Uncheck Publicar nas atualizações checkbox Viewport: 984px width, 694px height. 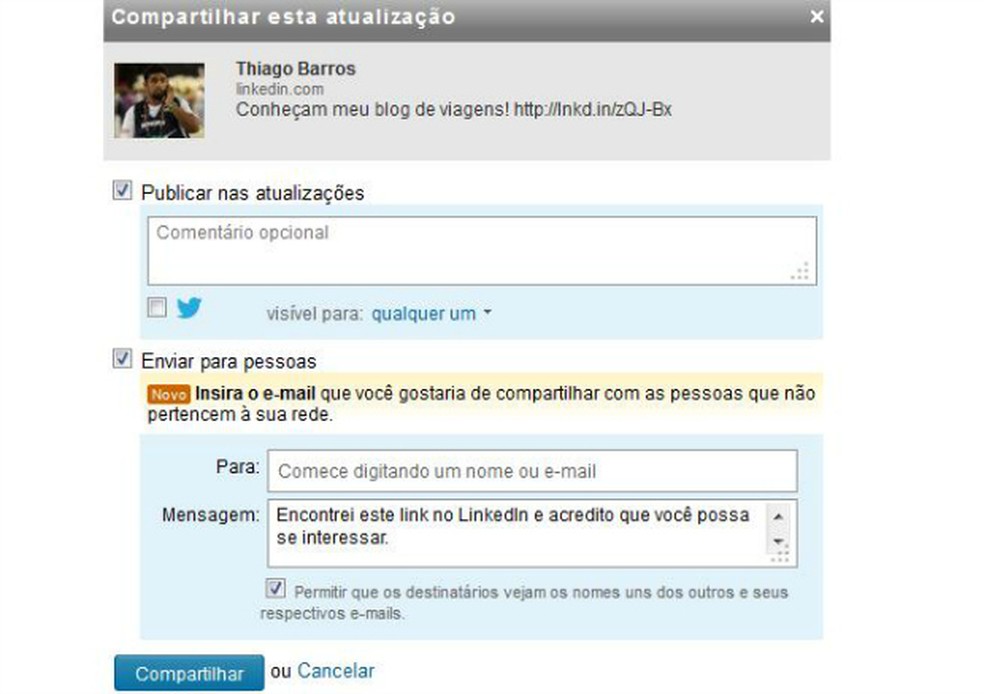122,190
